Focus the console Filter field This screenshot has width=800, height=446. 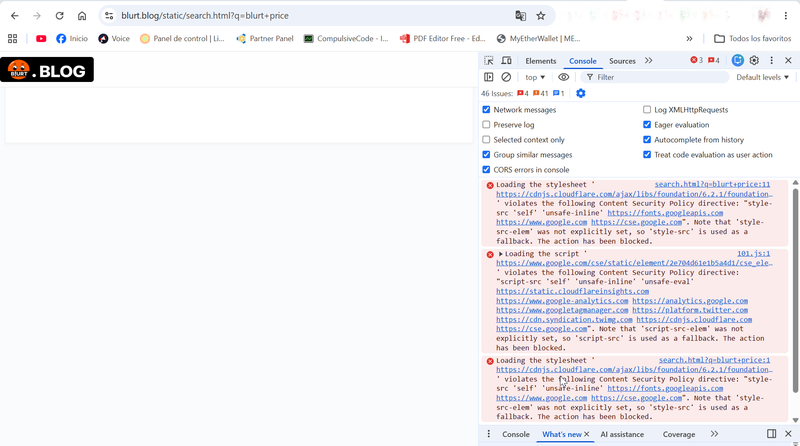click(x=655, y=77)
